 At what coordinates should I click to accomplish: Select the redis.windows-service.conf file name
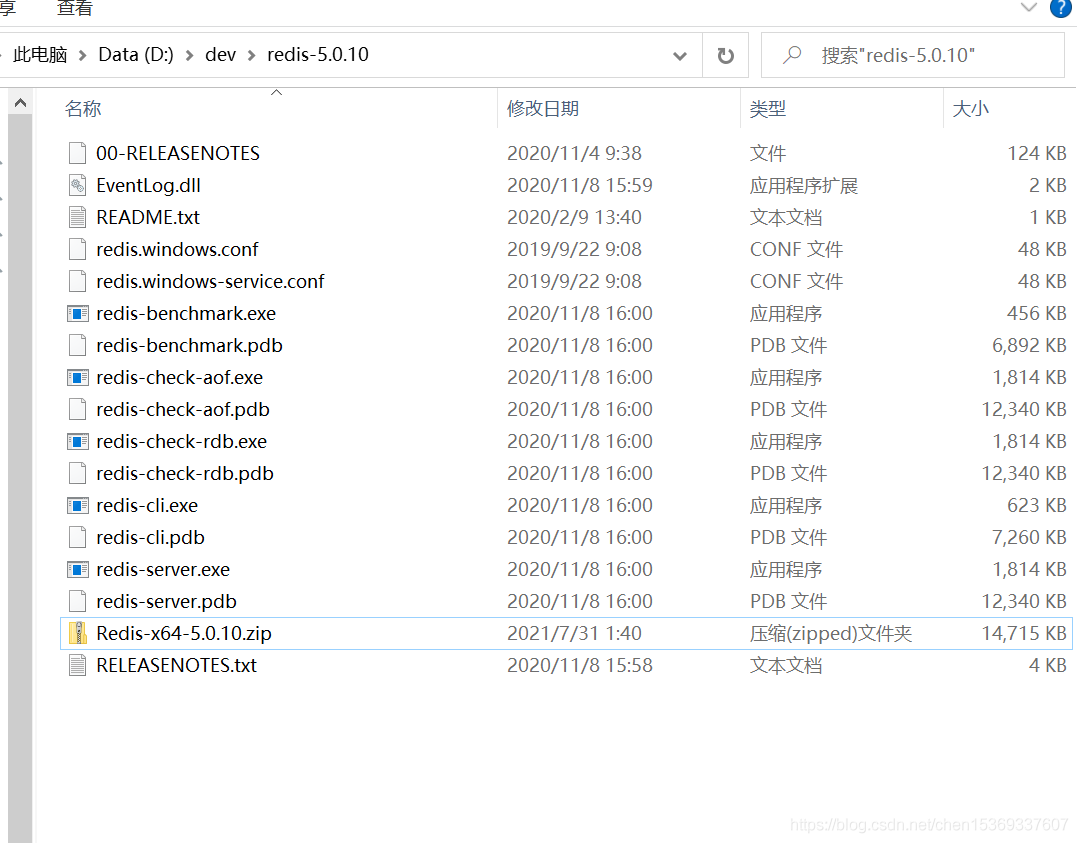210,281
